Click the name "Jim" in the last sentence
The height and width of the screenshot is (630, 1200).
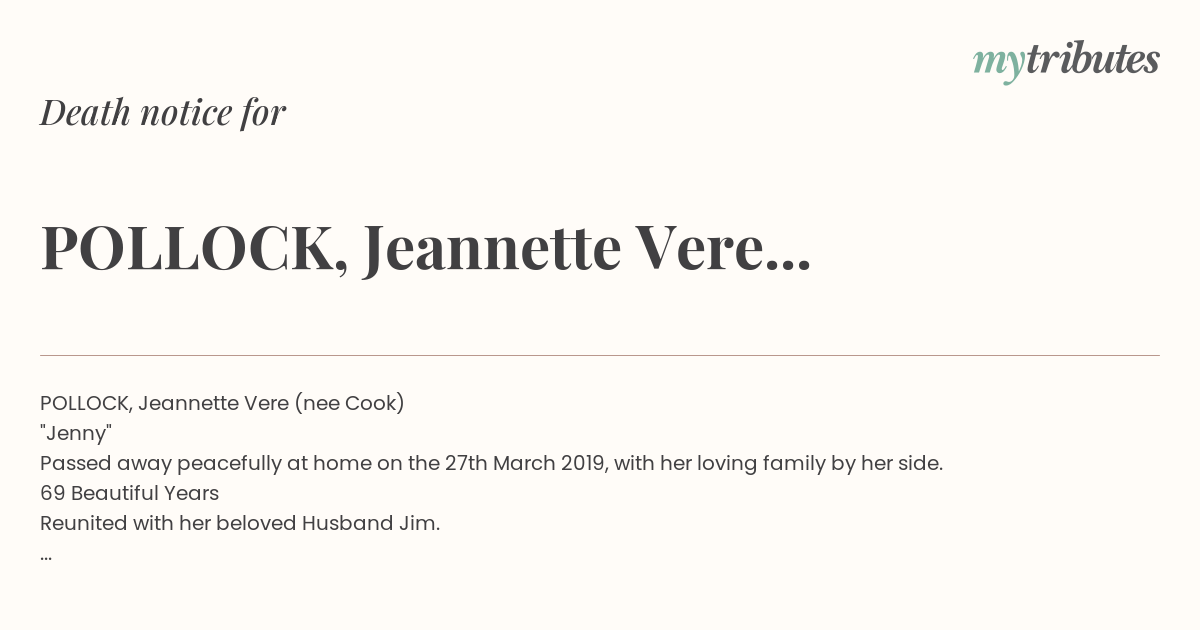click(x=421, y=523)
